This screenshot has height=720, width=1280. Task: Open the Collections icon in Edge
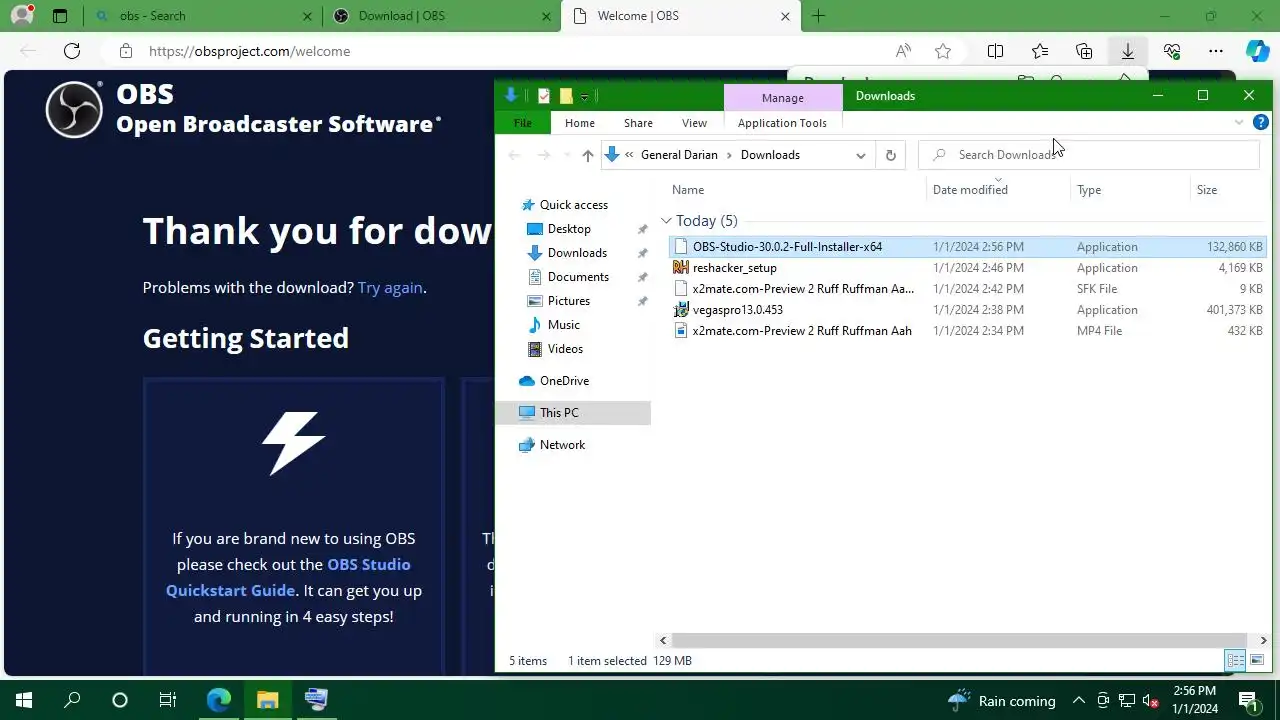1084,51
